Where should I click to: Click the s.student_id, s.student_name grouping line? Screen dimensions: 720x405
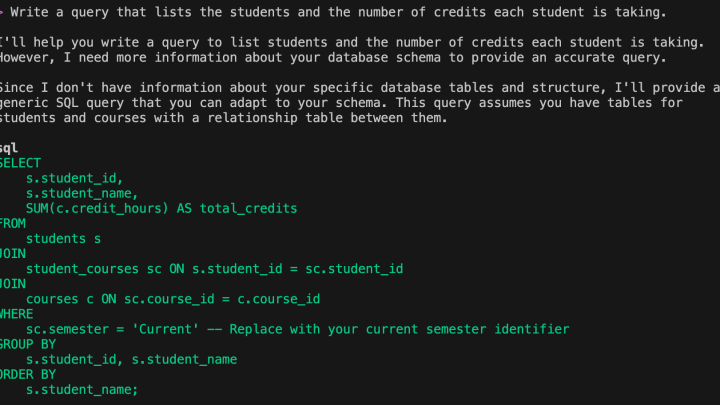pyautogui.click(x=131, y=360)
